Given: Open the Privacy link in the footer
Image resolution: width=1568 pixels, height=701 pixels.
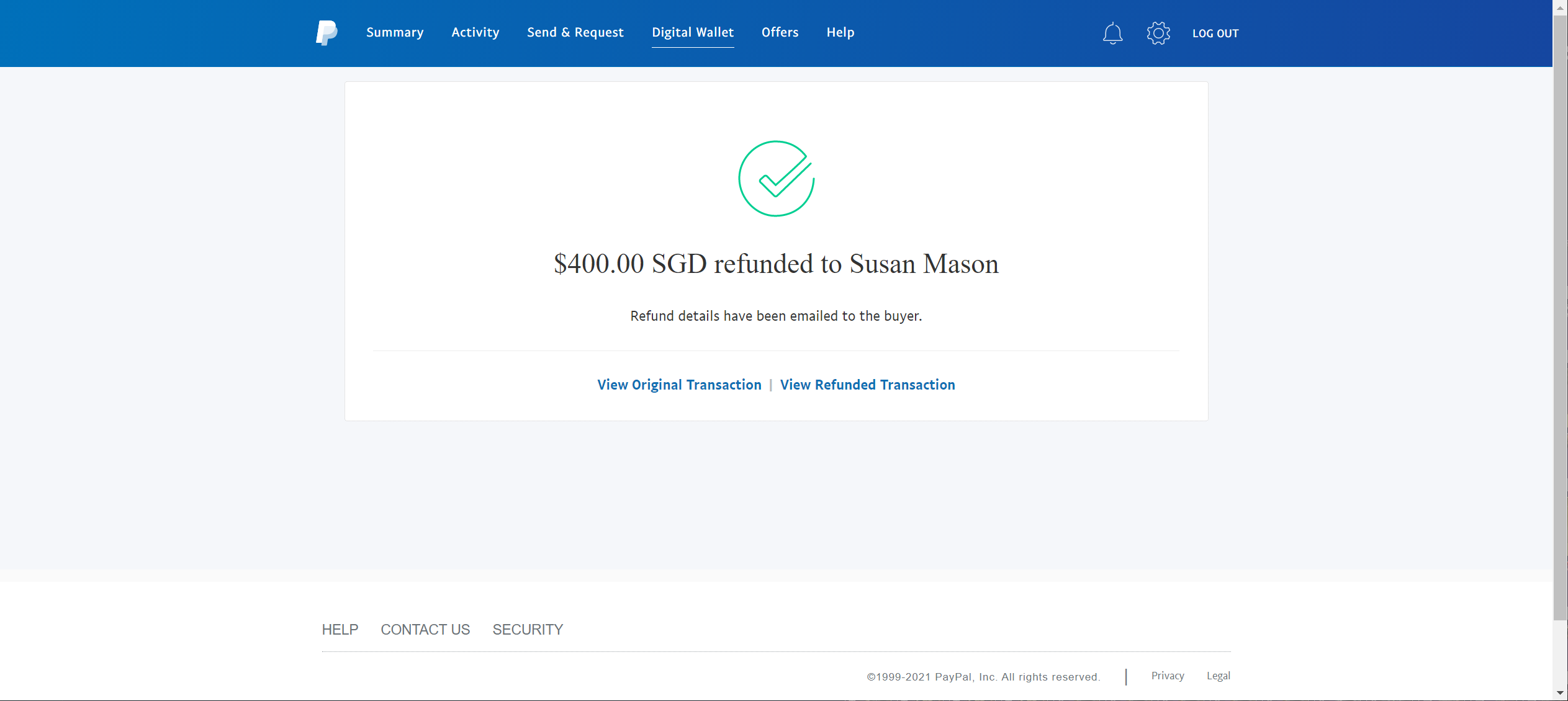Looking at the screenshot, I should [x=1168, y=676].
